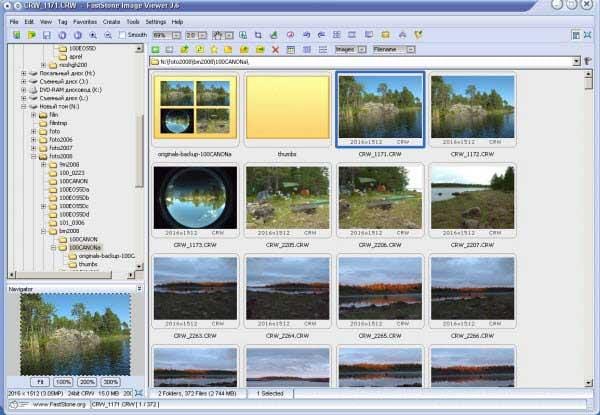Open the Create menu
This screenshot has height=415, width=600.
click(x=111, y=22)
